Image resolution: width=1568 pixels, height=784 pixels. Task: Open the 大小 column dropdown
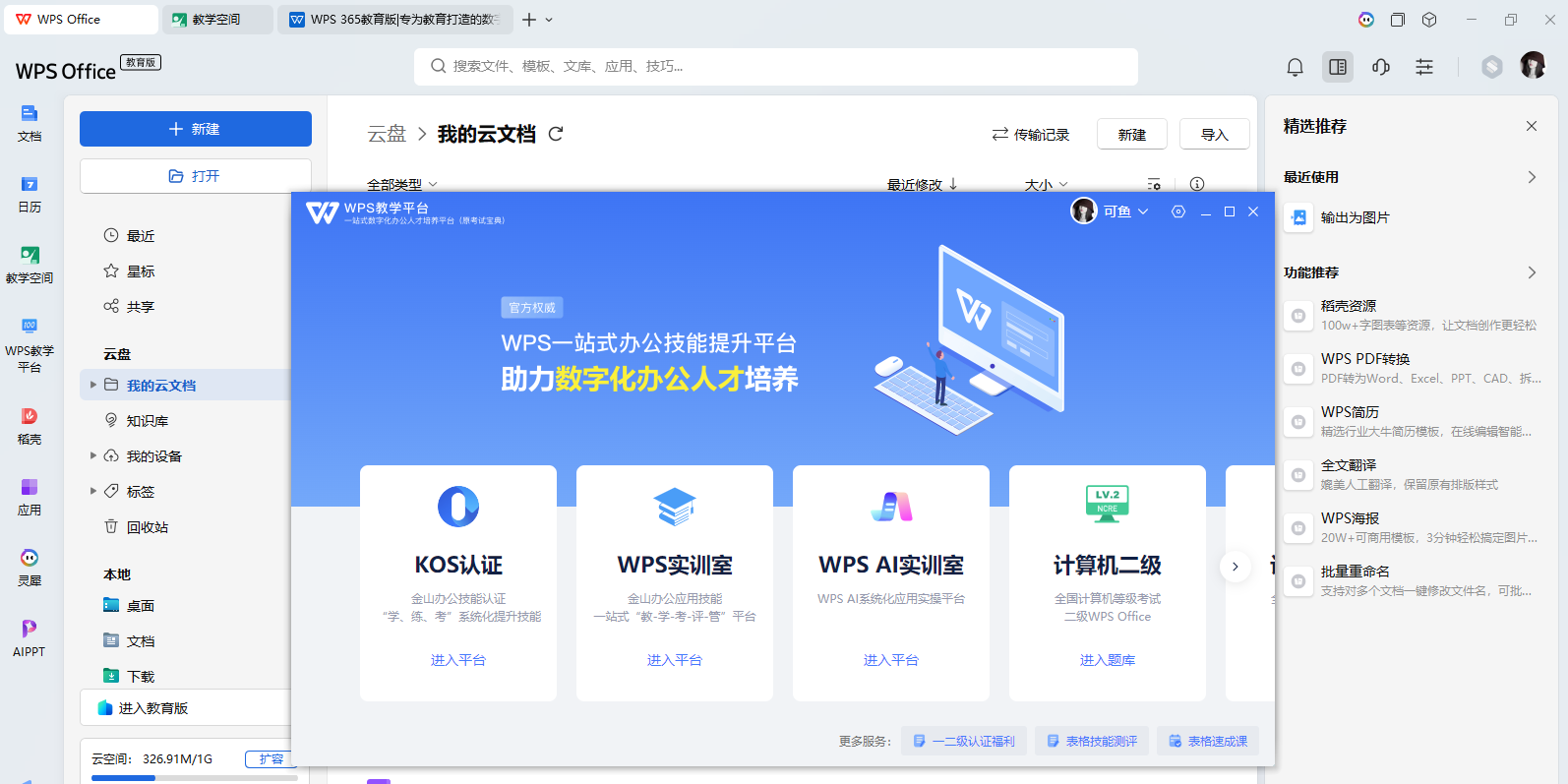1047,184
